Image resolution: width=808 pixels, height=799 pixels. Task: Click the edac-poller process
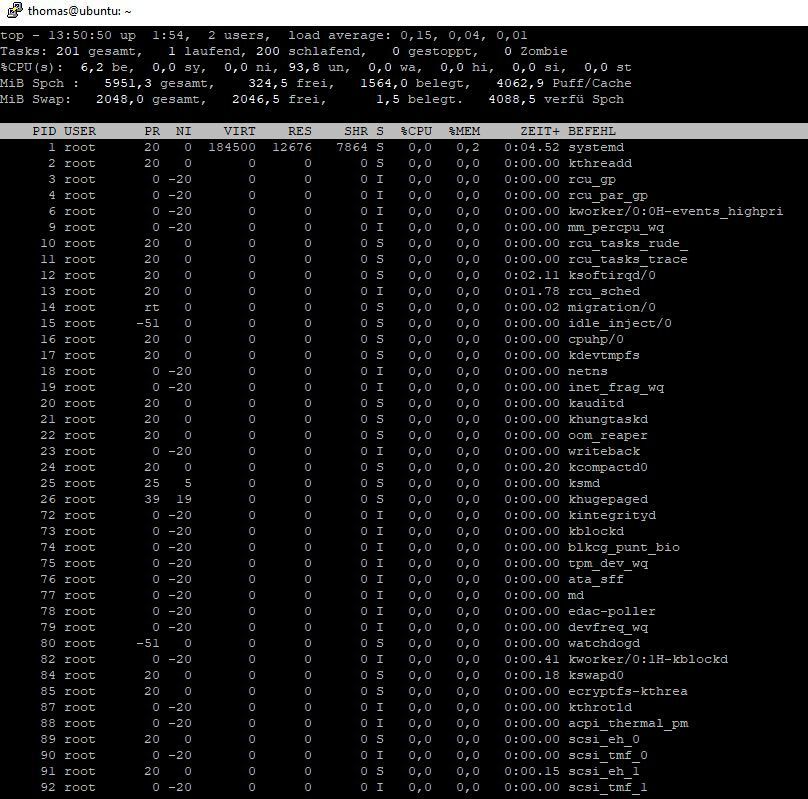click(x=612, y=611)
